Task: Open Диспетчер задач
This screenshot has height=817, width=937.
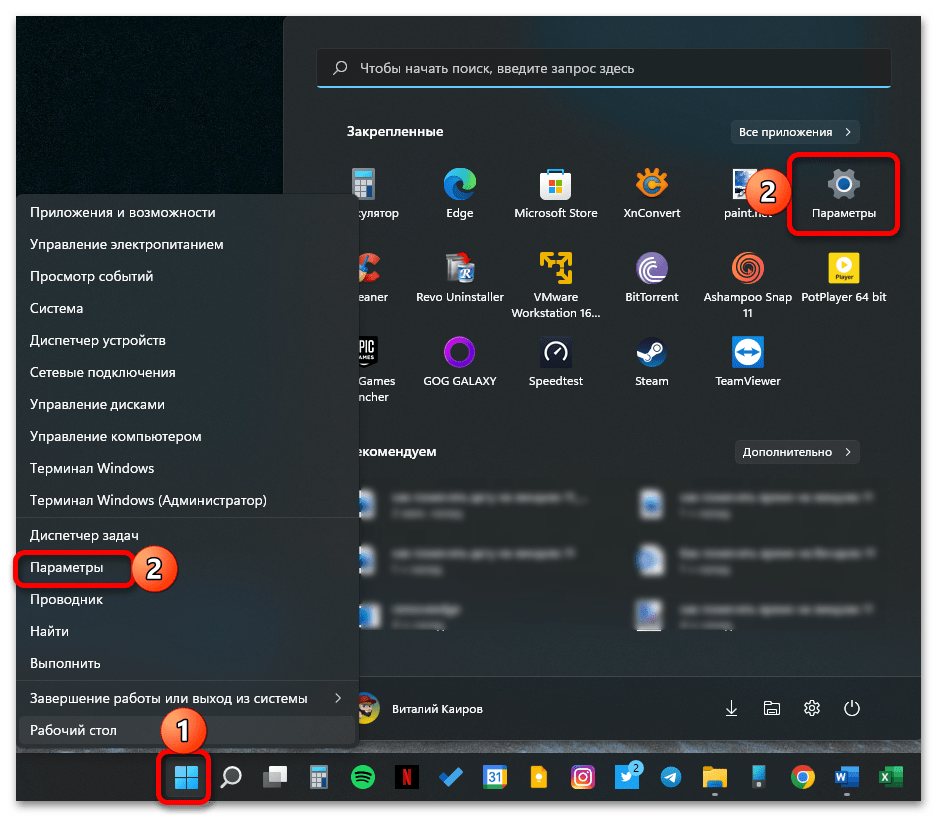Action: [x=187, y=535]
